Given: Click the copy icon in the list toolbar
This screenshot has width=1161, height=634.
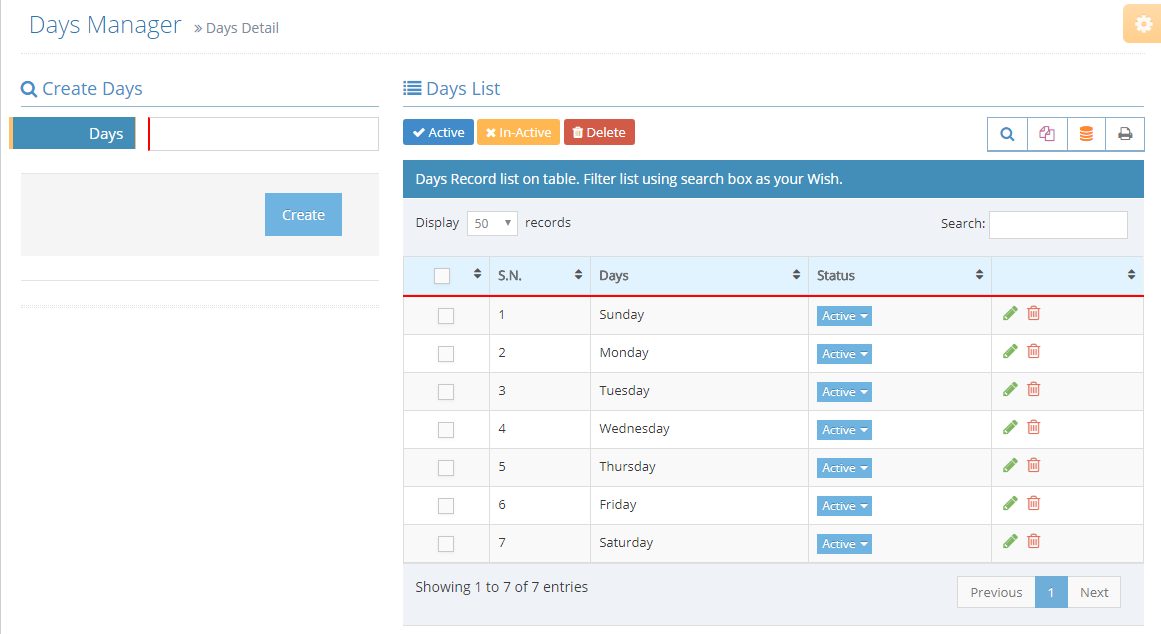Looking at the screenshot, I should 1047,134.
